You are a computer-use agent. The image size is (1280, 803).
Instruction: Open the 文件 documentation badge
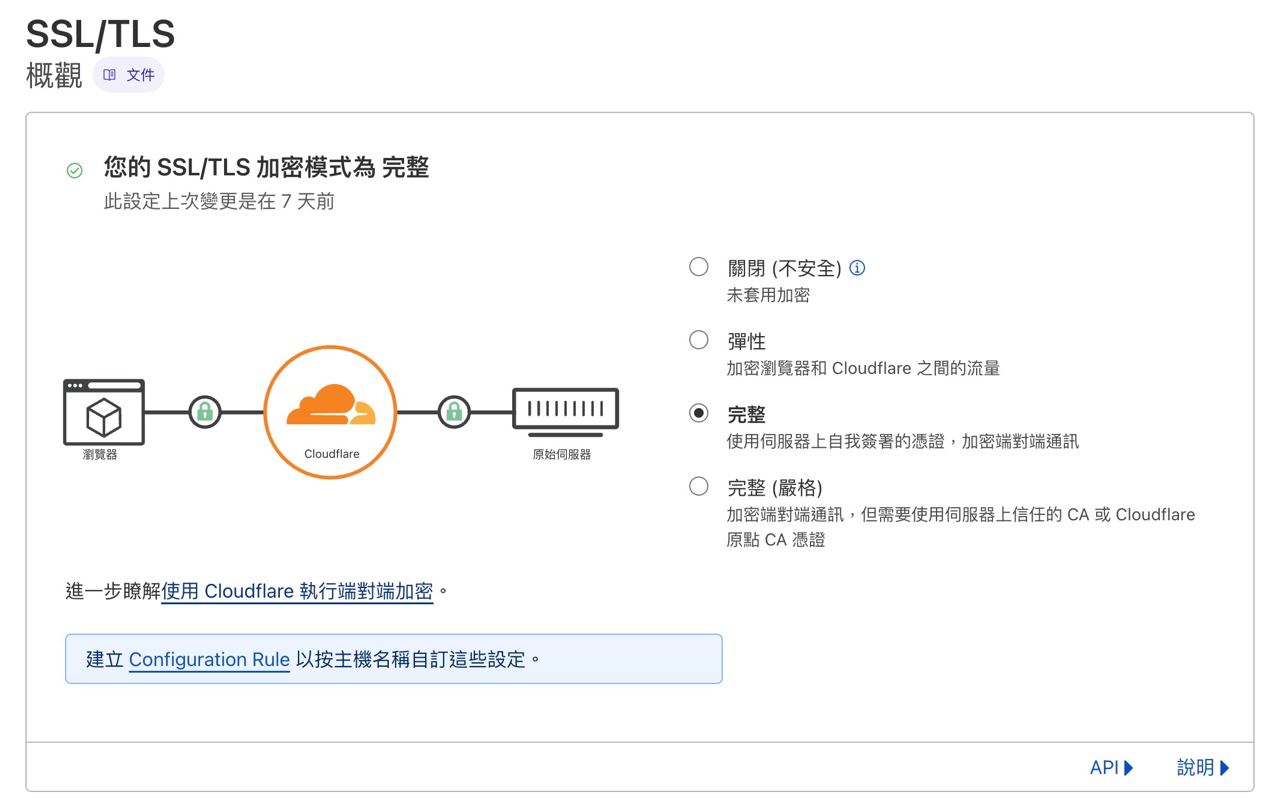129,75
